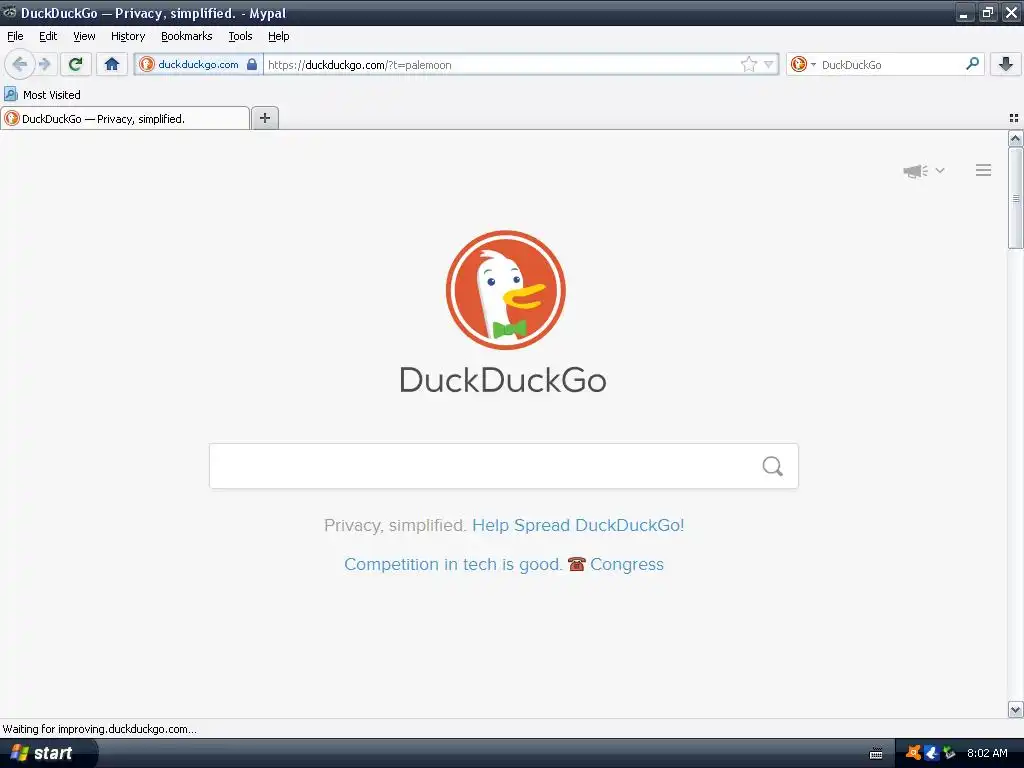The height and width of the screenshot is (768, 1024).
Task: Click the vertical scrollbar thumb
Action: pos(1015,198)
